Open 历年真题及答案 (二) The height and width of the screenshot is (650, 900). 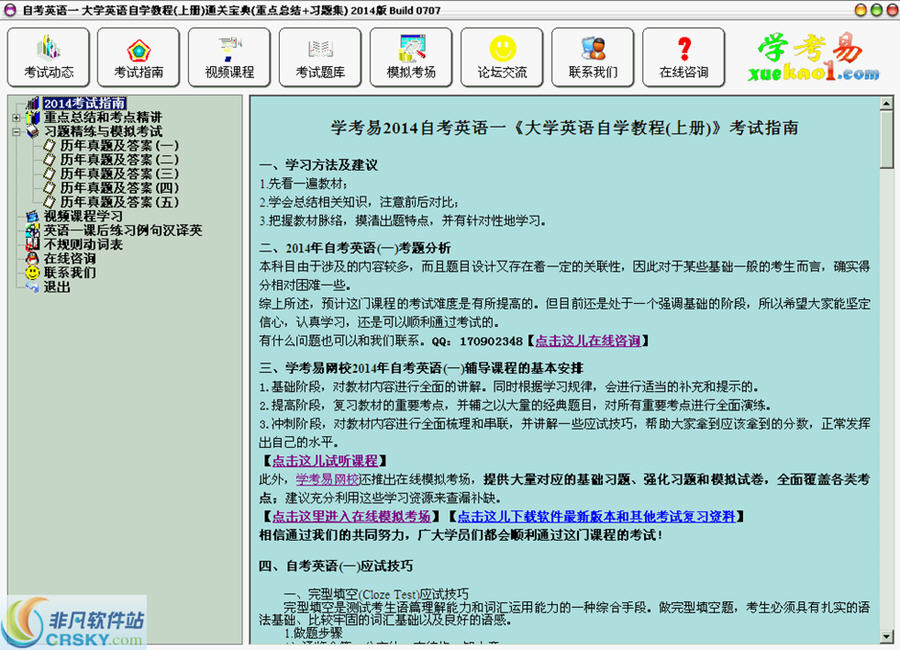[119, 160]
